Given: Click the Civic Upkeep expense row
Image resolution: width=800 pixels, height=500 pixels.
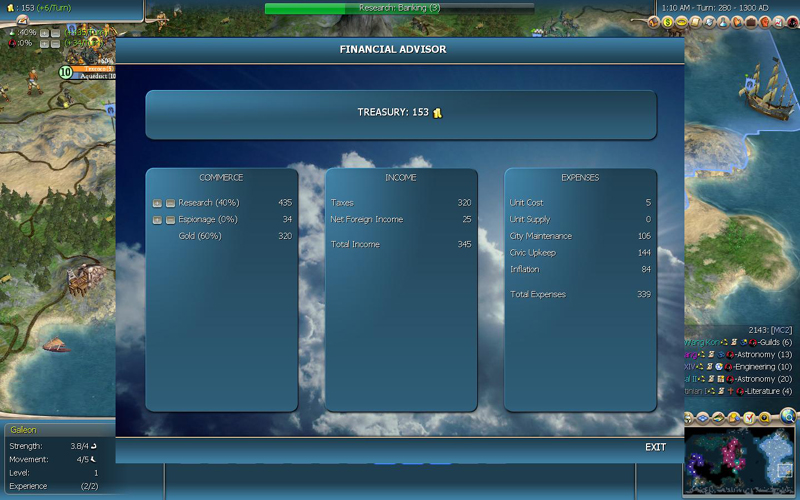Looking at the screenshot, I should 580,253.
